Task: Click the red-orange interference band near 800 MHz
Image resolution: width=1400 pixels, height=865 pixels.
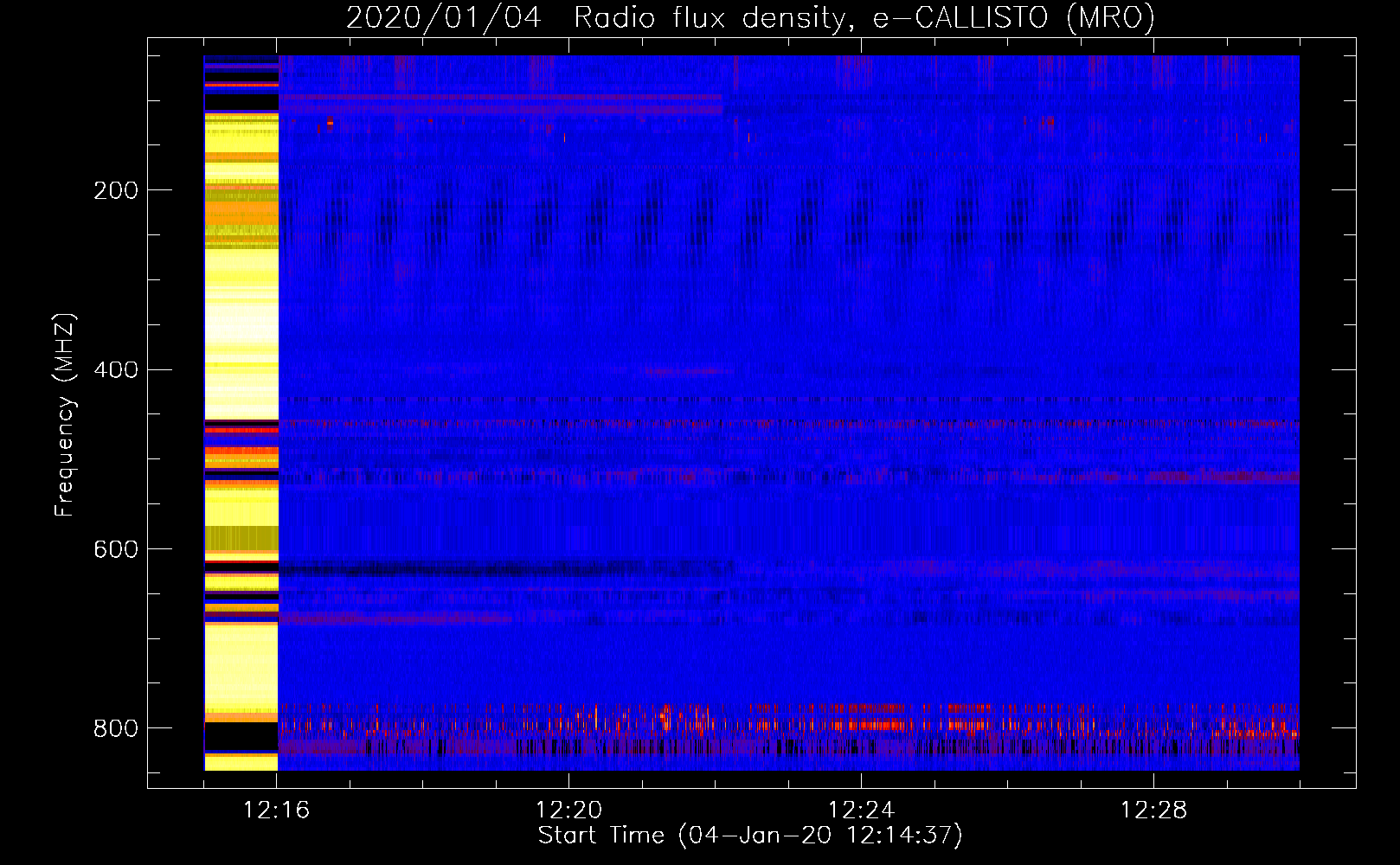Action: tap(788, 722)
